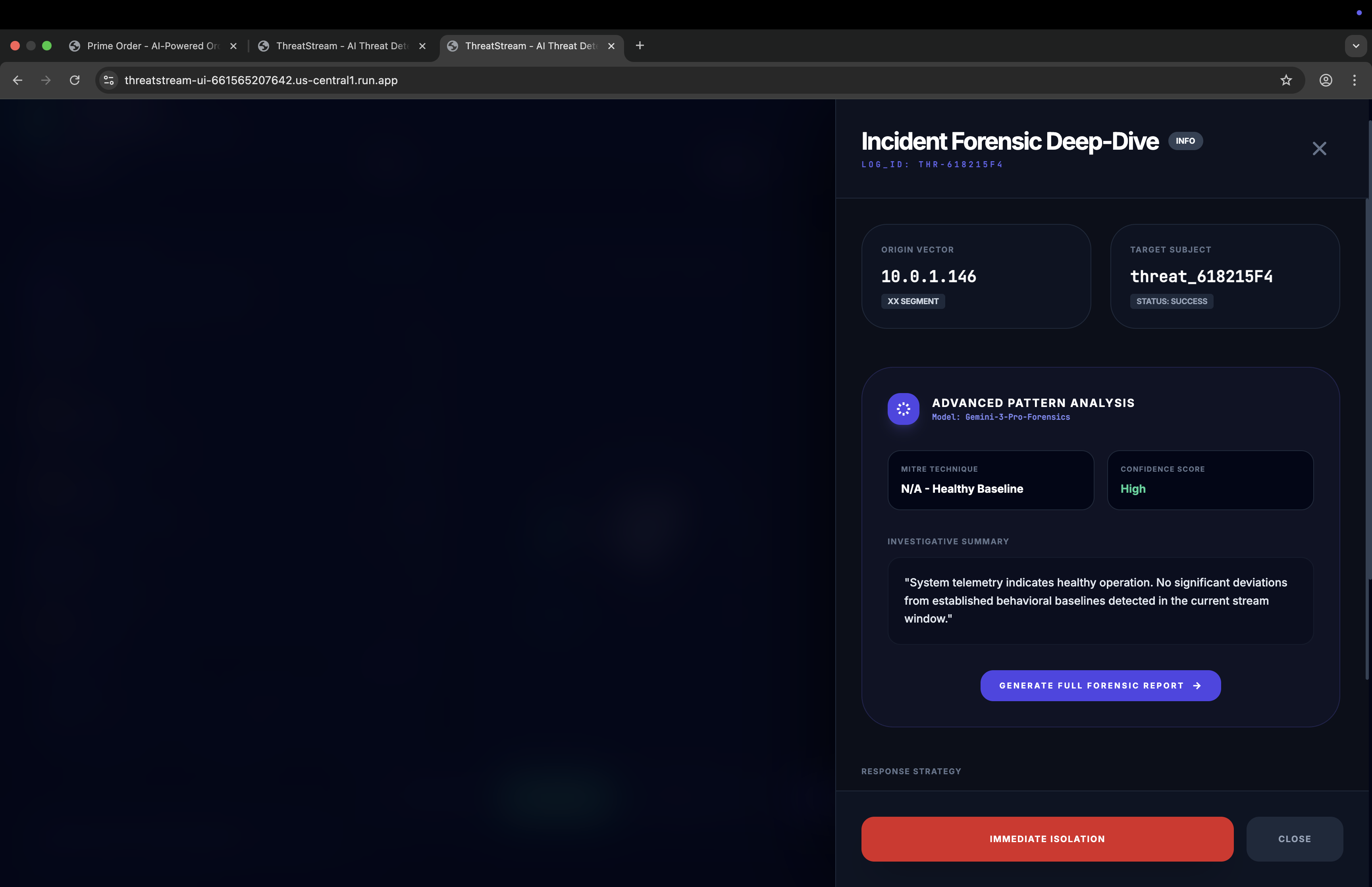Click the INFO severity badge
1372x887 pixels.
1185,141
